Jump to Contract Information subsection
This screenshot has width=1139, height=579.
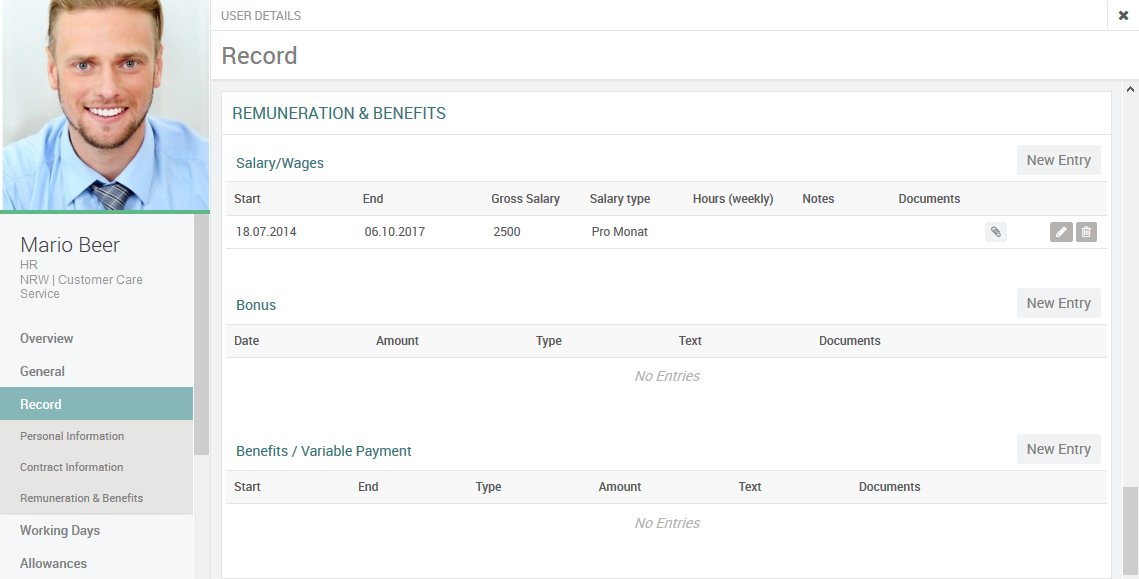click(72, 467)
